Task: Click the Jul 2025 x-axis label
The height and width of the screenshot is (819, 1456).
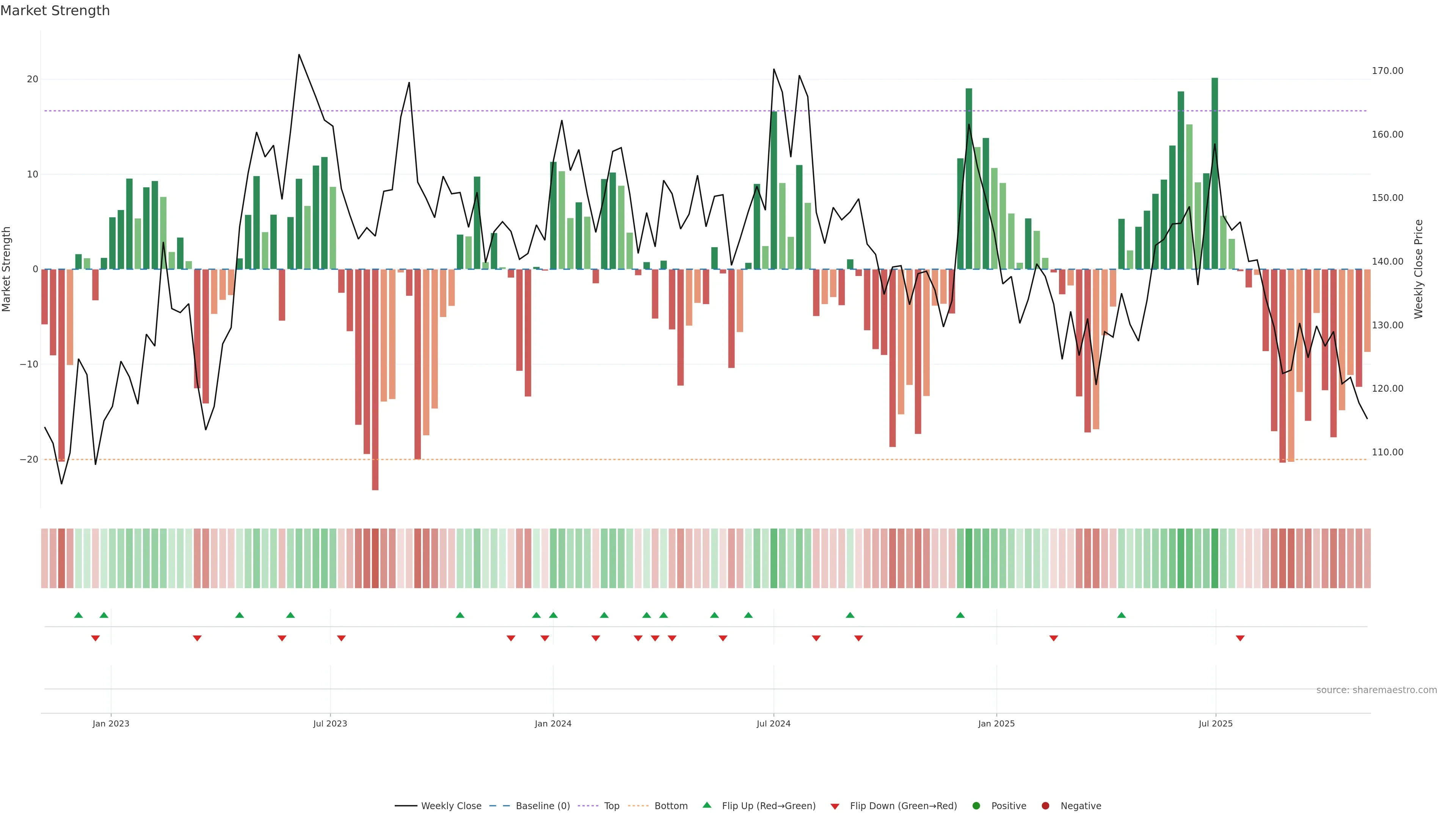Action: pos(1215,723)
